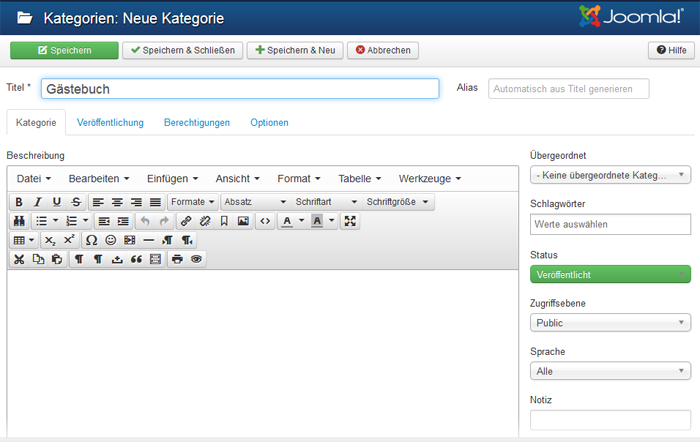Screen dimensions: 700x442
Task: Toggle underline text formatting
Action: [57, 202]
